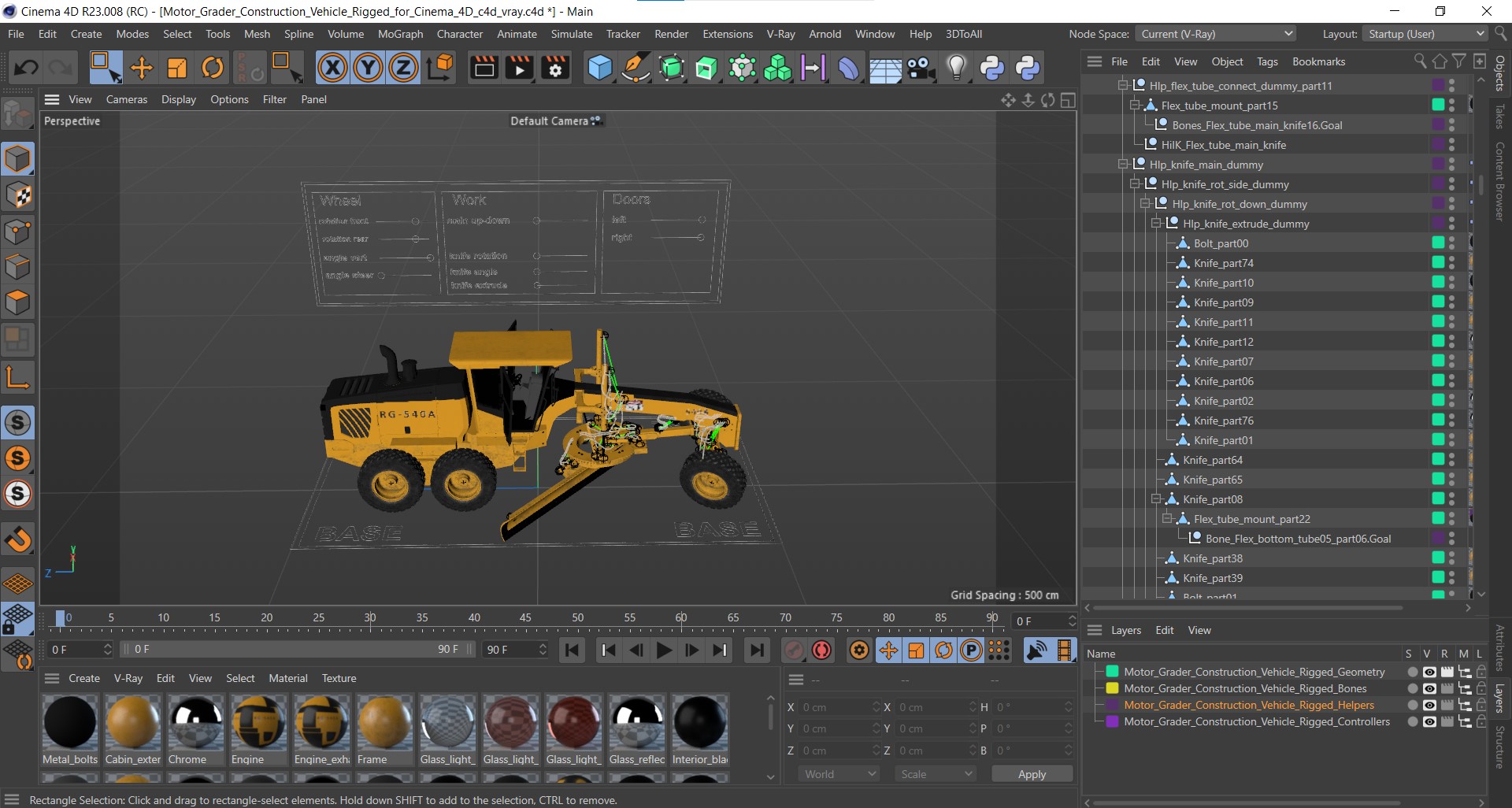This screenshot has height=808, width=1512.
Task: Add a Cube primitive object
Action: 600,68
